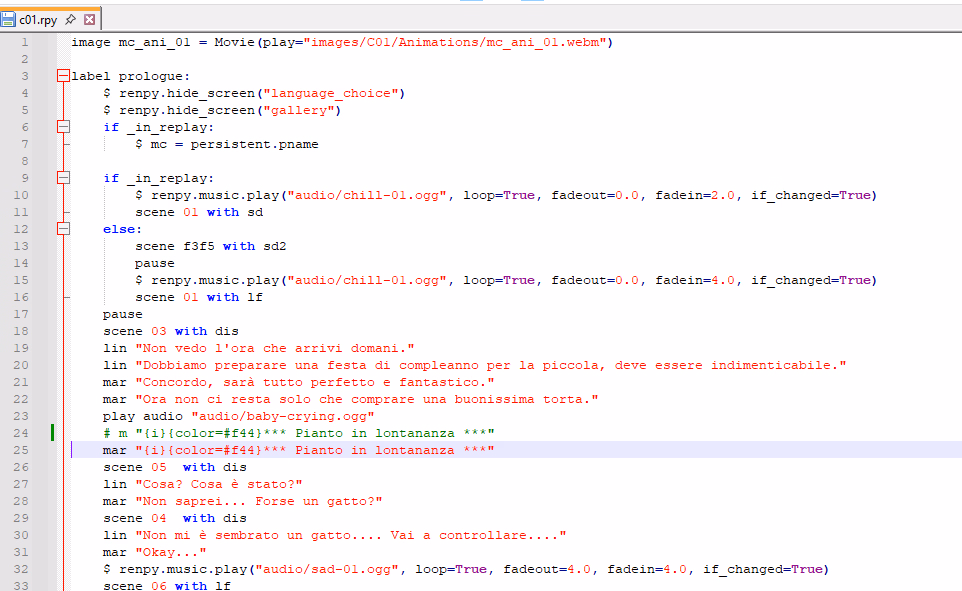Collapse the 'label prologue' fold block
Image resolution: width=962 pixels, height=591 pixels.
(x=64, y=76)
